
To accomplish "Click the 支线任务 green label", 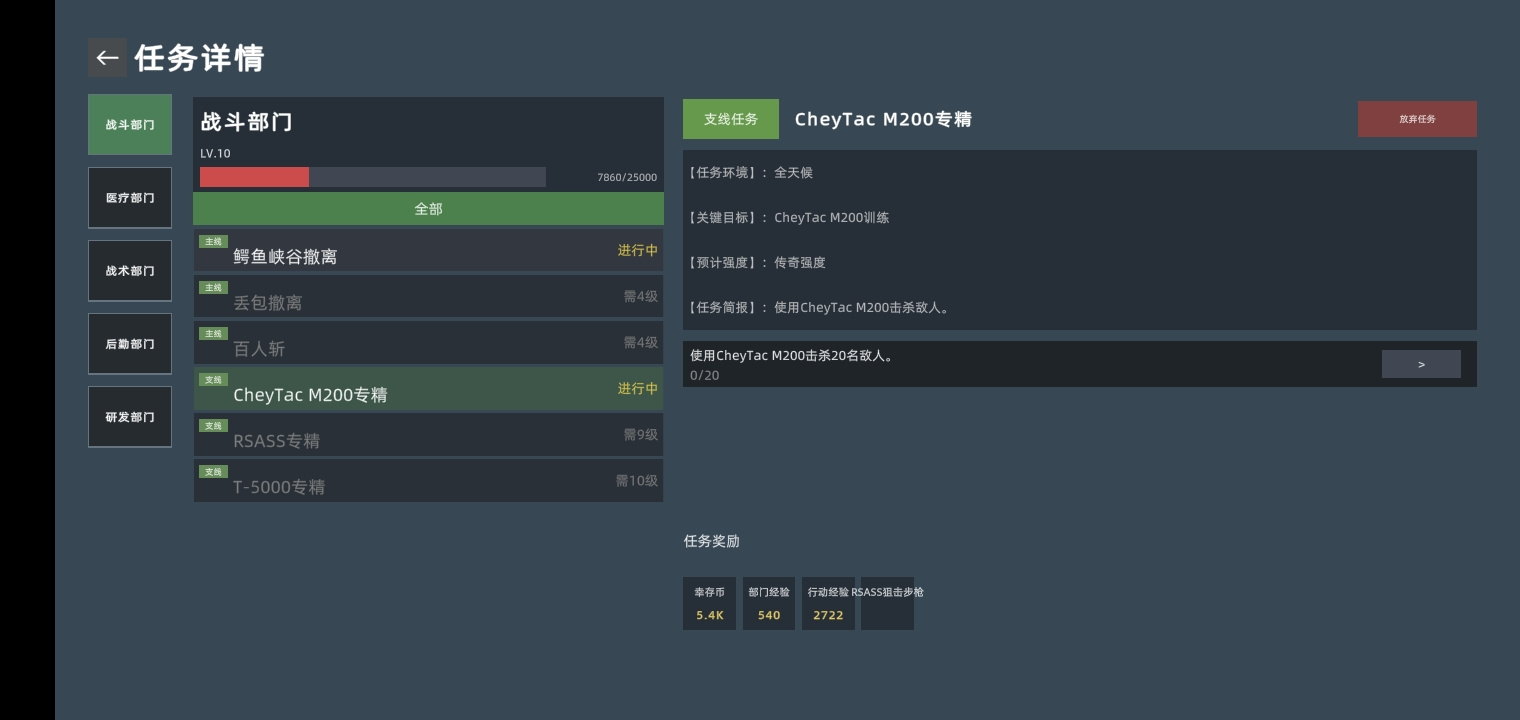I will point(731,119).
